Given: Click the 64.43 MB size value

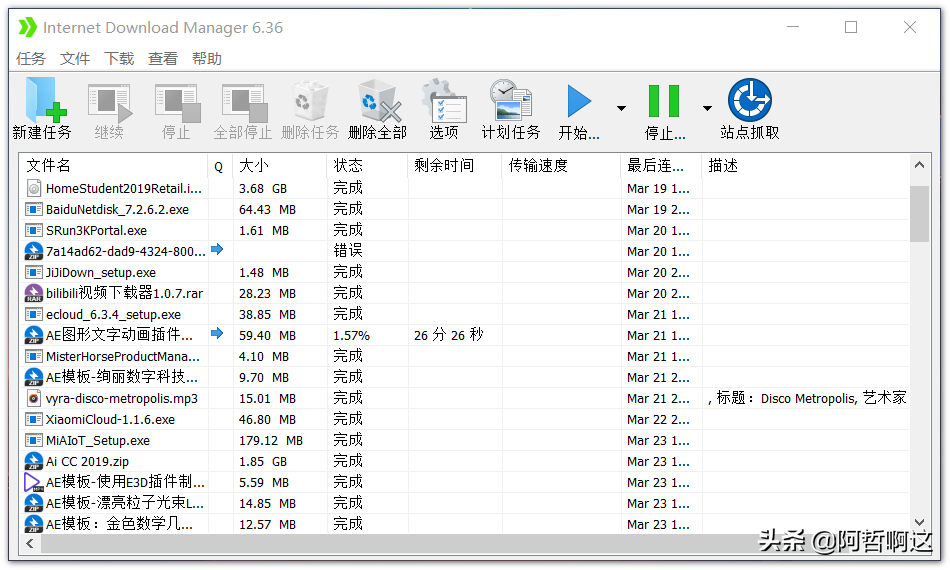Looking at the screenshot, I should click(267, 210).
